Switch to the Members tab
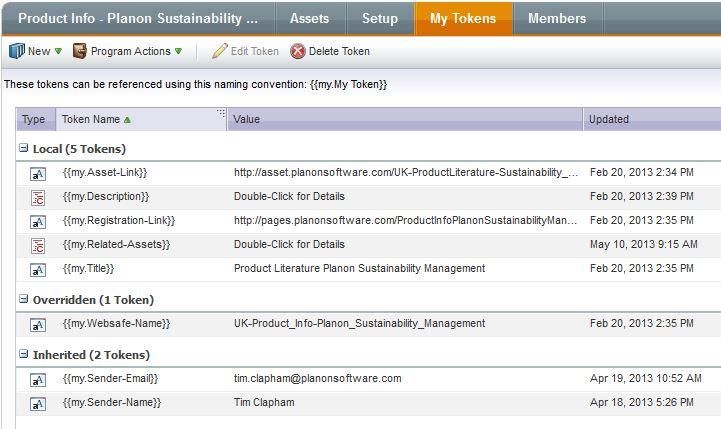 pos(557,18)
